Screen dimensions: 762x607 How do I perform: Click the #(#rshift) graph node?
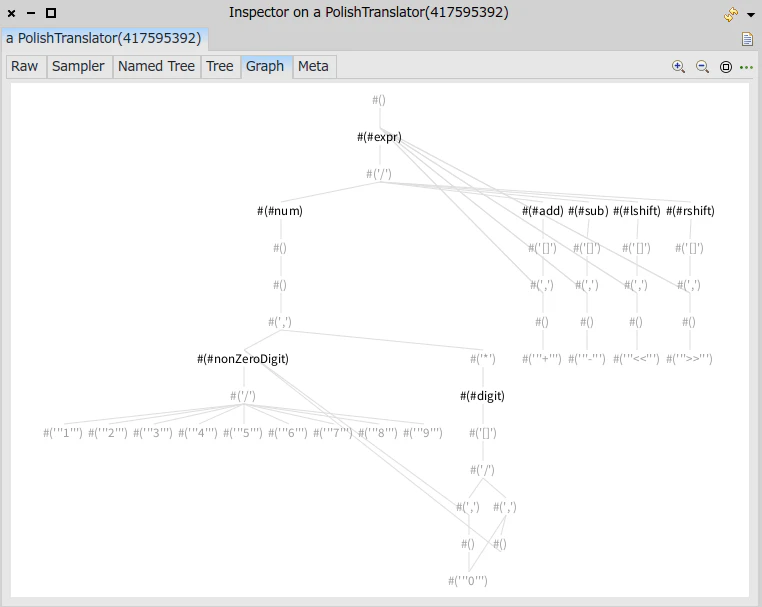point(690,211)
